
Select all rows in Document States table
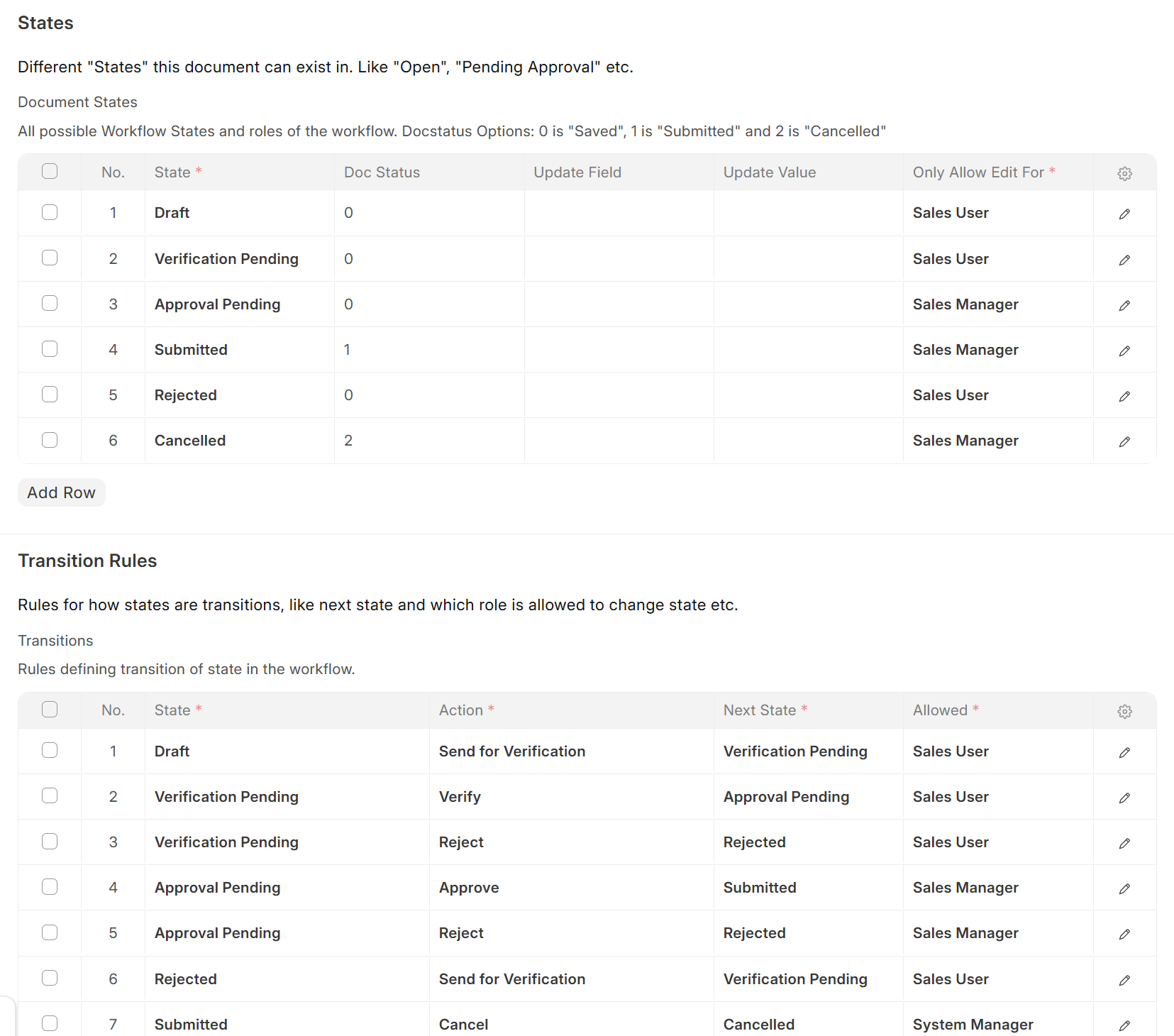[x=50, y=171]
